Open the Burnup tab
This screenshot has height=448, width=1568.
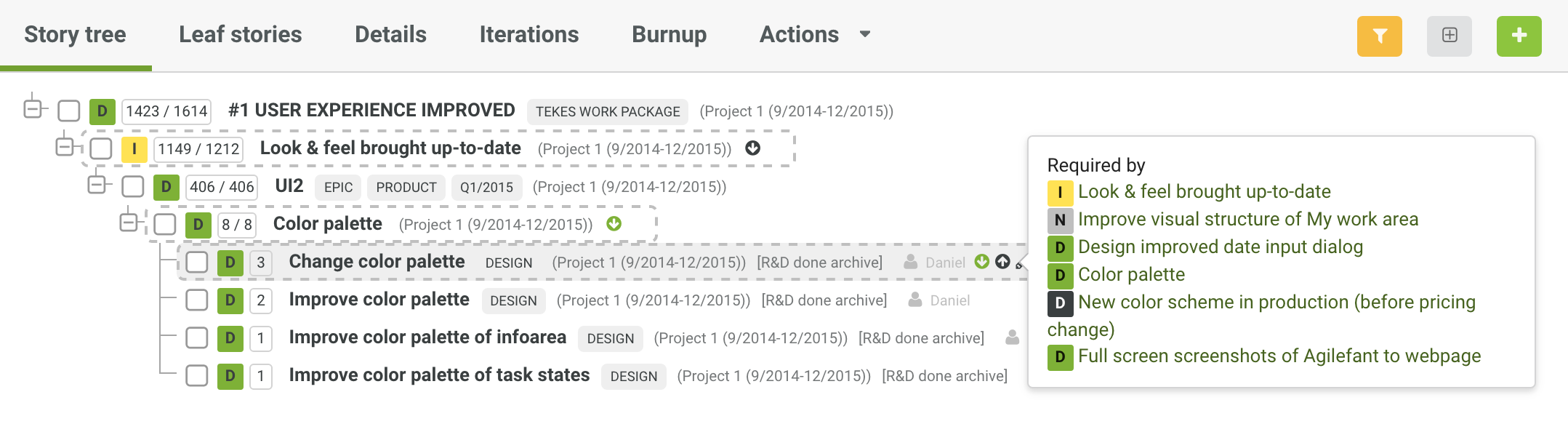(669, 34)
